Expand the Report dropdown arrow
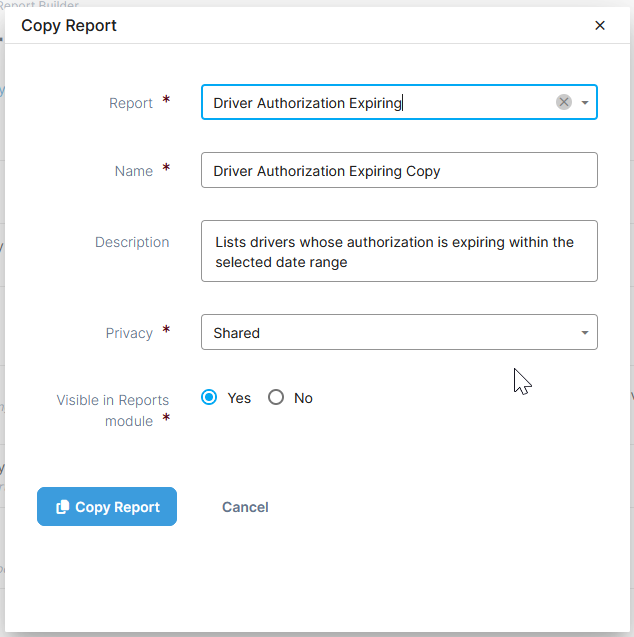 [584, 102]
